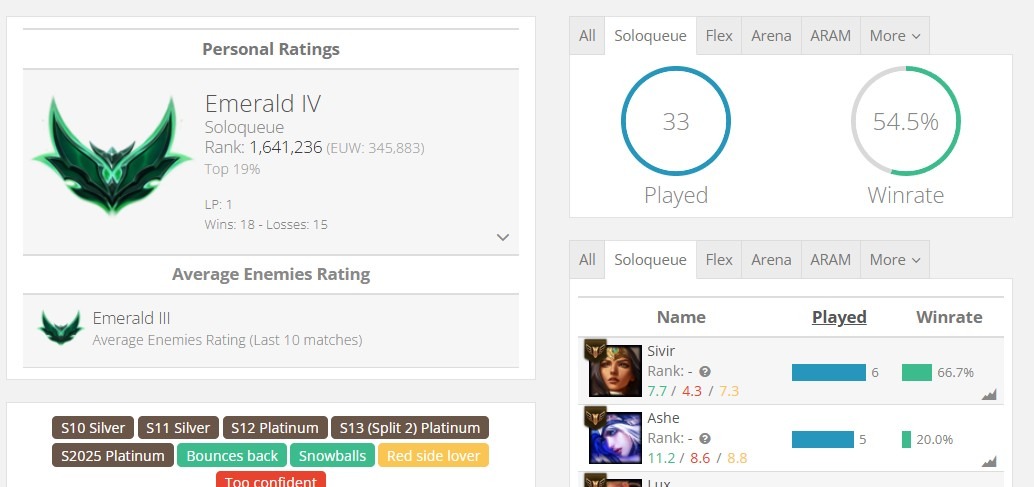Click Sivir's 7.7 / 4.3 / 7.3 KDA

point(693,391)
